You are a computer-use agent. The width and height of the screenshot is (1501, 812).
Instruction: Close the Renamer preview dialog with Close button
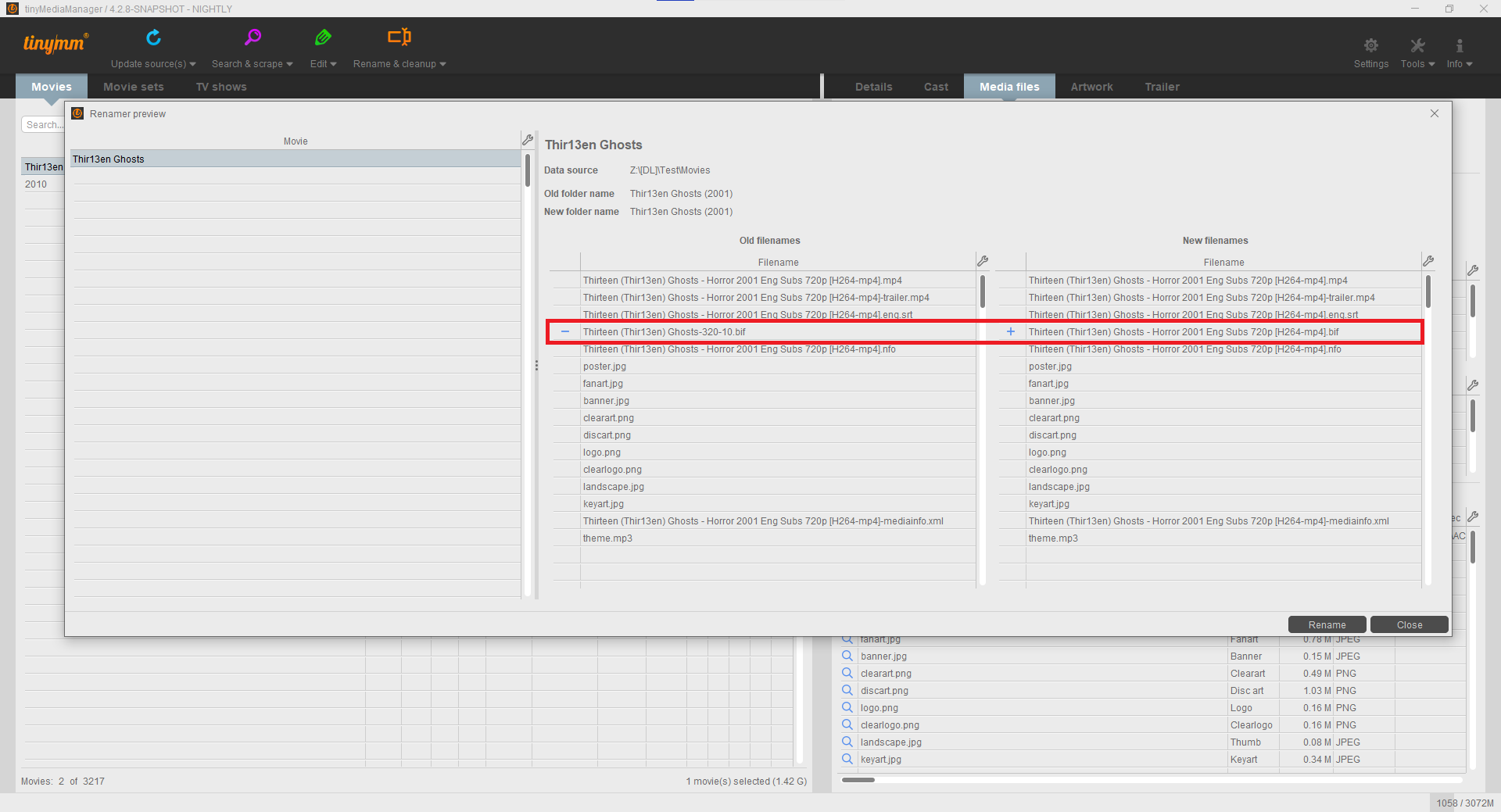(x=1409, y=624)
